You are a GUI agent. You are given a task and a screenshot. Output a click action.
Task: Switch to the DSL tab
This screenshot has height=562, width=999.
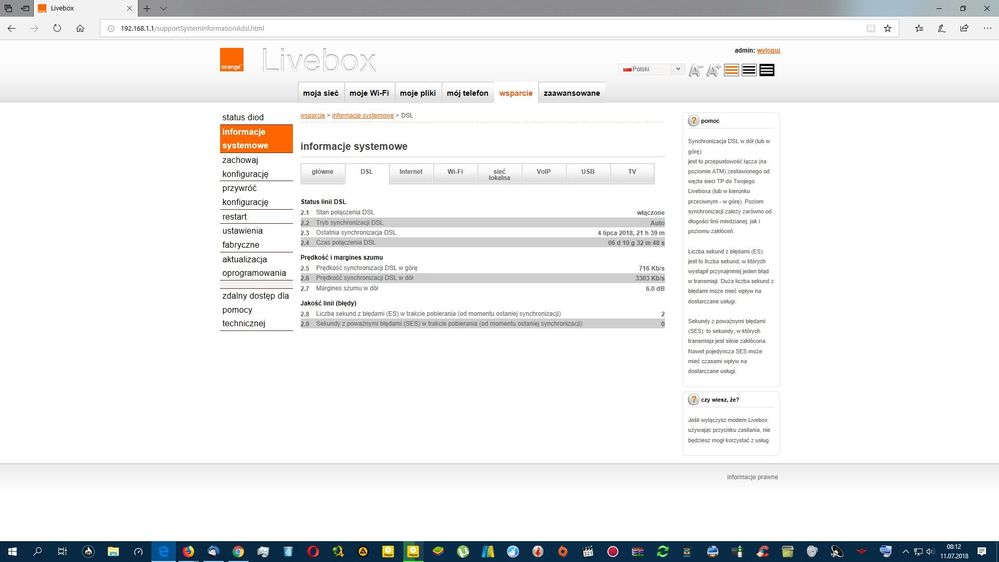click(x=366, y=173)
